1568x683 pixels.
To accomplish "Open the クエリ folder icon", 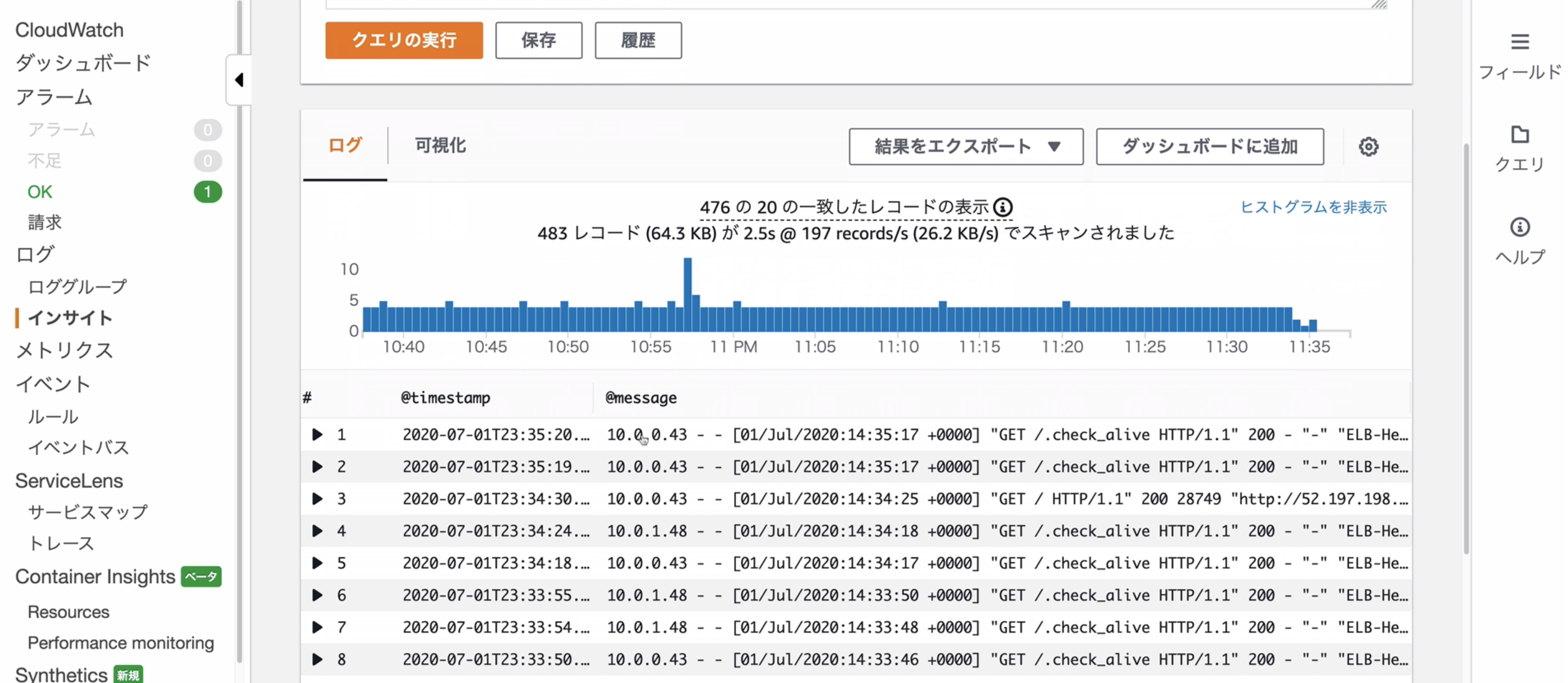I will (x=1519, y=135).
